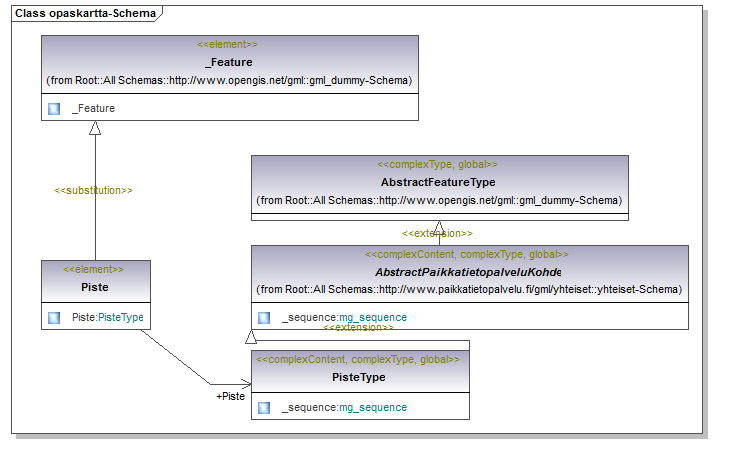Select the <<substitution>> relationship label

coord(93,191)
